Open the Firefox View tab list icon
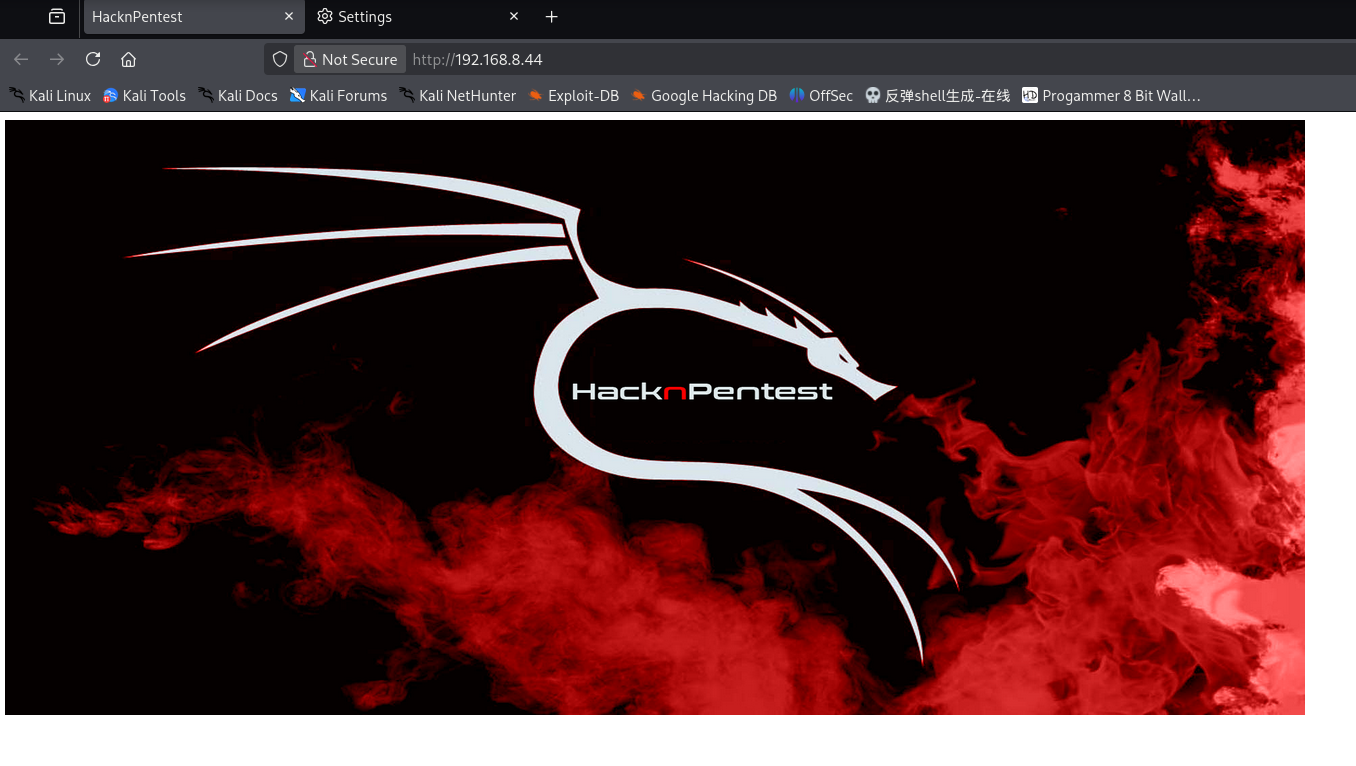This screenshot has width=1356, height=766. (x=57, y=17)
